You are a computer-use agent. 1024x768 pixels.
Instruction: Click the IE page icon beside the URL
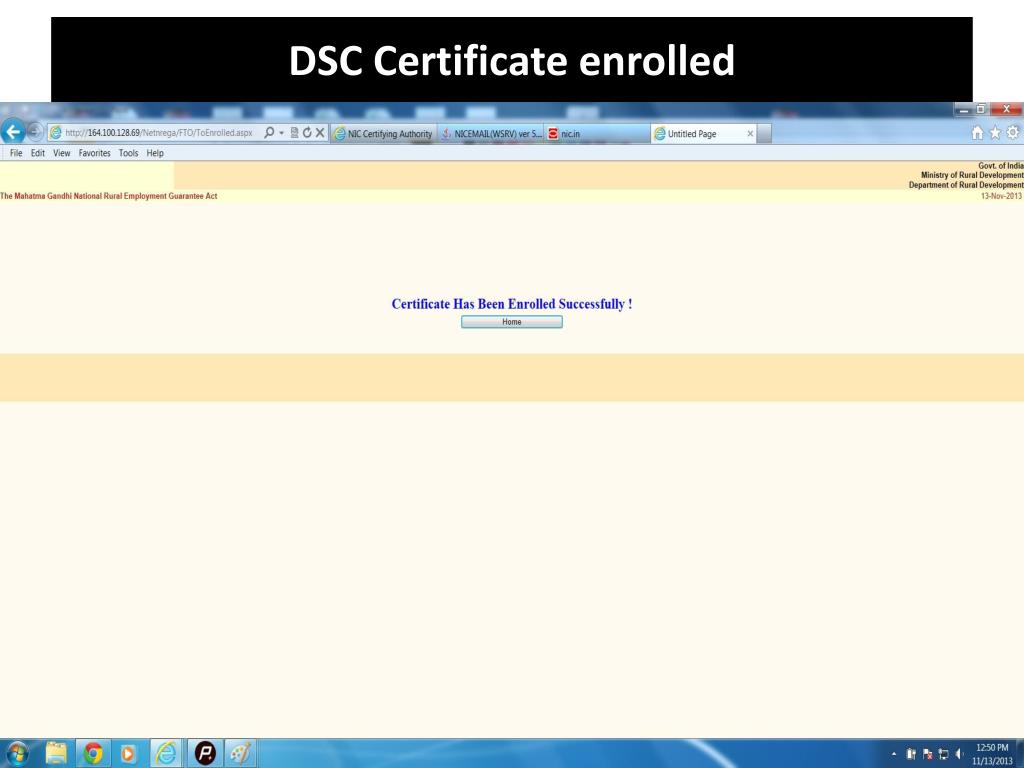click(x=56, y=133)
